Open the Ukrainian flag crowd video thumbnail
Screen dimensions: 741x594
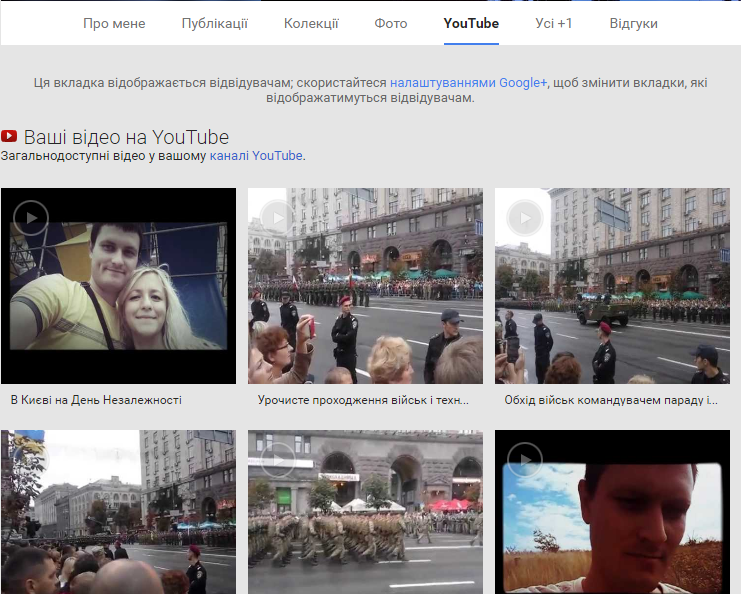[118, 512]
